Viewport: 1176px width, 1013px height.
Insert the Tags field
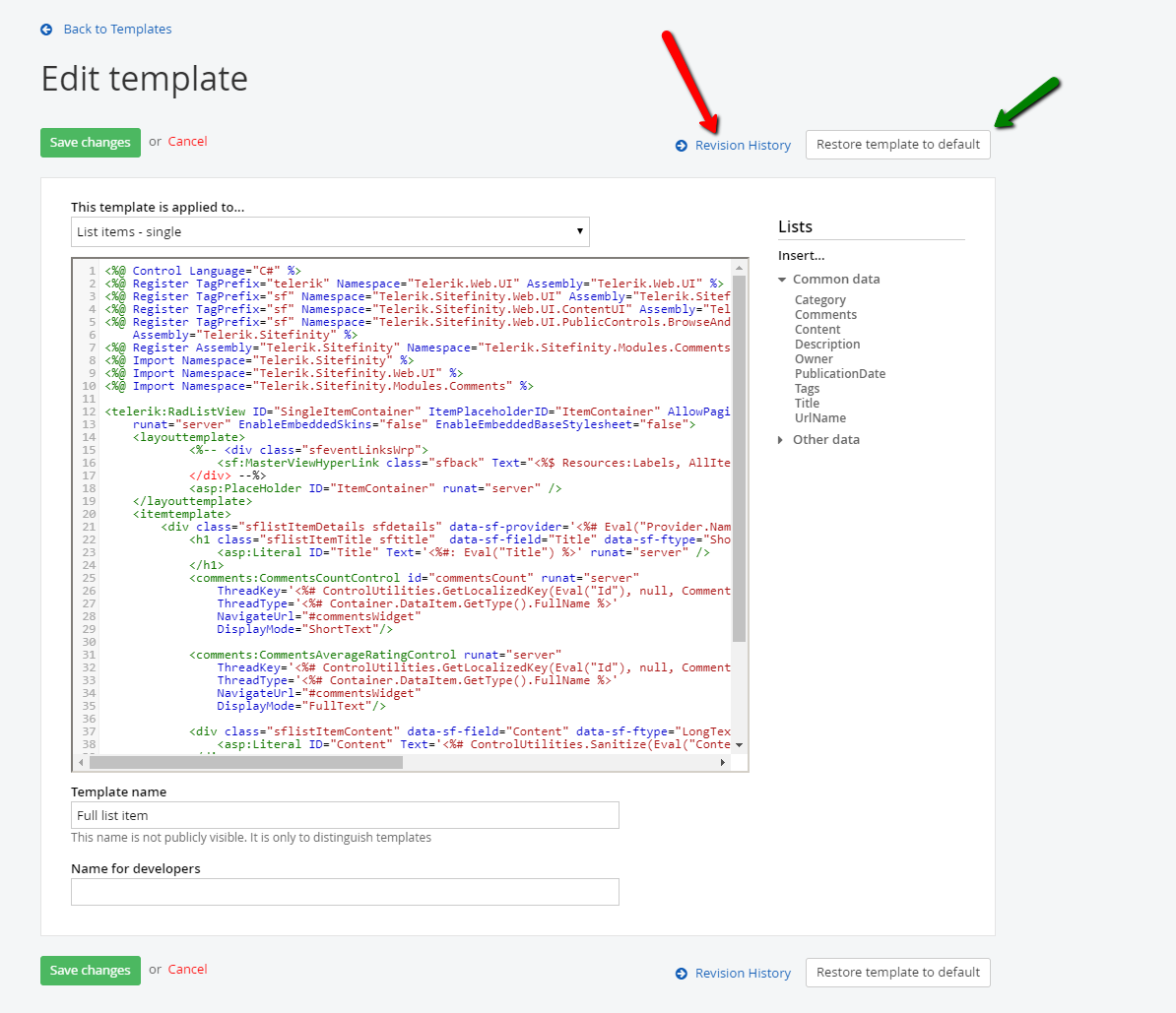pos(807,389)
